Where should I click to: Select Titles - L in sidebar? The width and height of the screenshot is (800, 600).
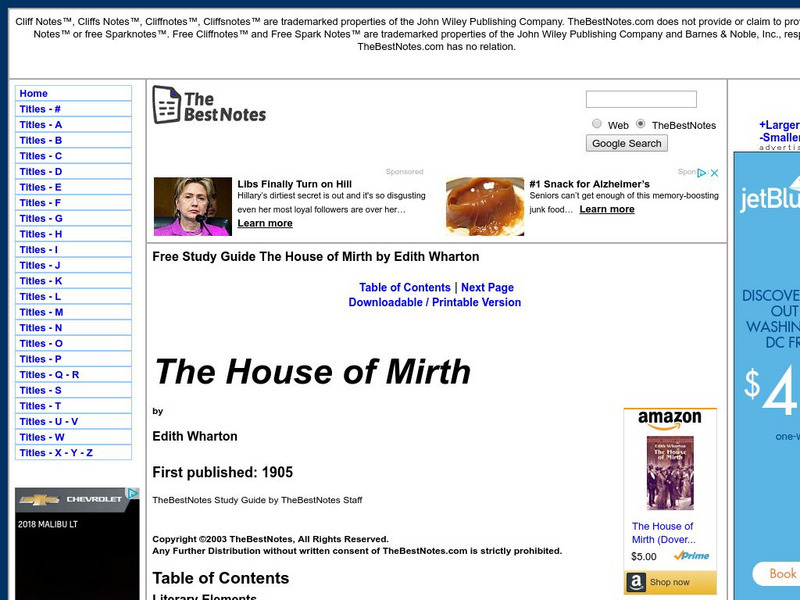coord(73,296)
